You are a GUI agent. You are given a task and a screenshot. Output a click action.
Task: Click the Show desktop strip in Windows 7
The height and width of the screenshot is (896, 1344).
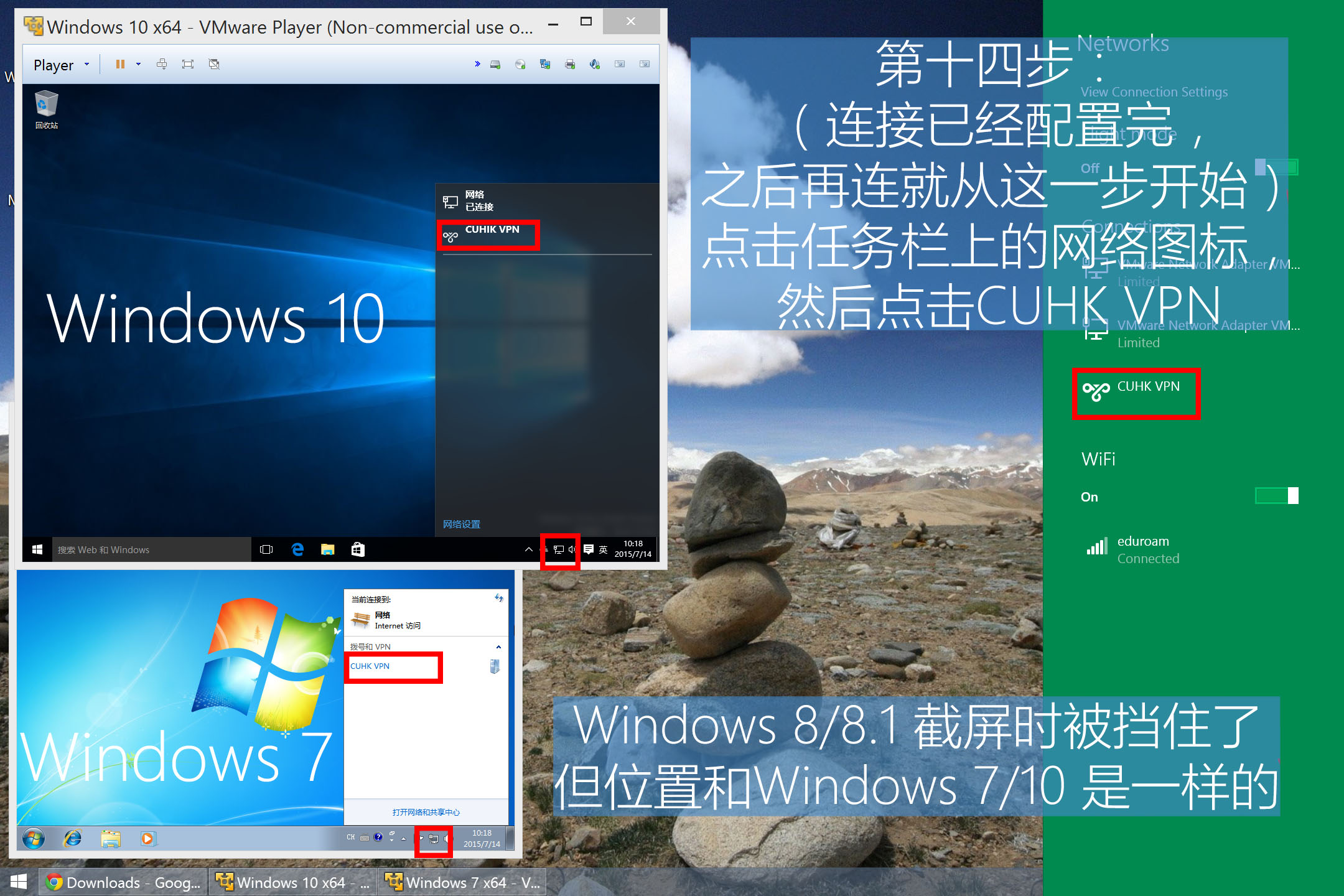(510, 839)
